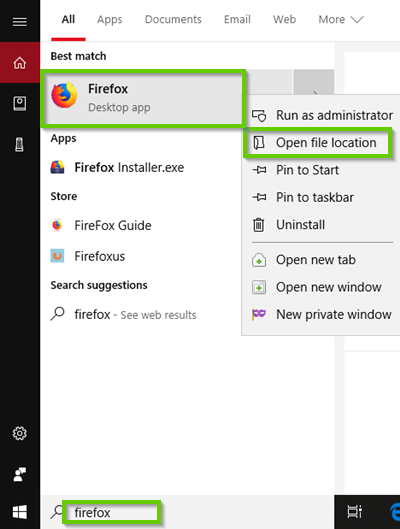Open the Windows Start button
The height and width of the screenshot is (529, 400).
(20, 512)
